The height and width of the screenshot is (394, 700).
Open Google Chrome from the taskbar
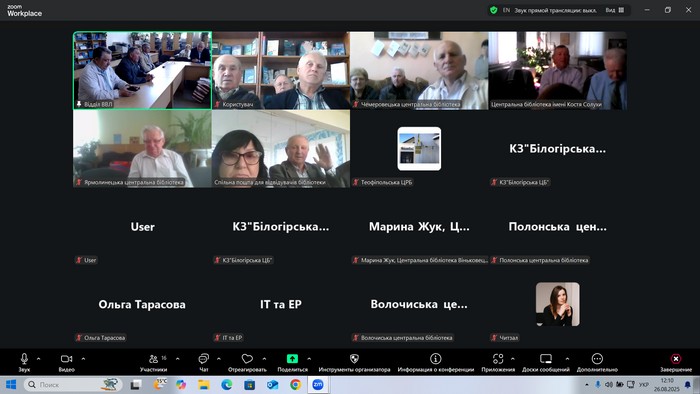click(x=295, y=385)
